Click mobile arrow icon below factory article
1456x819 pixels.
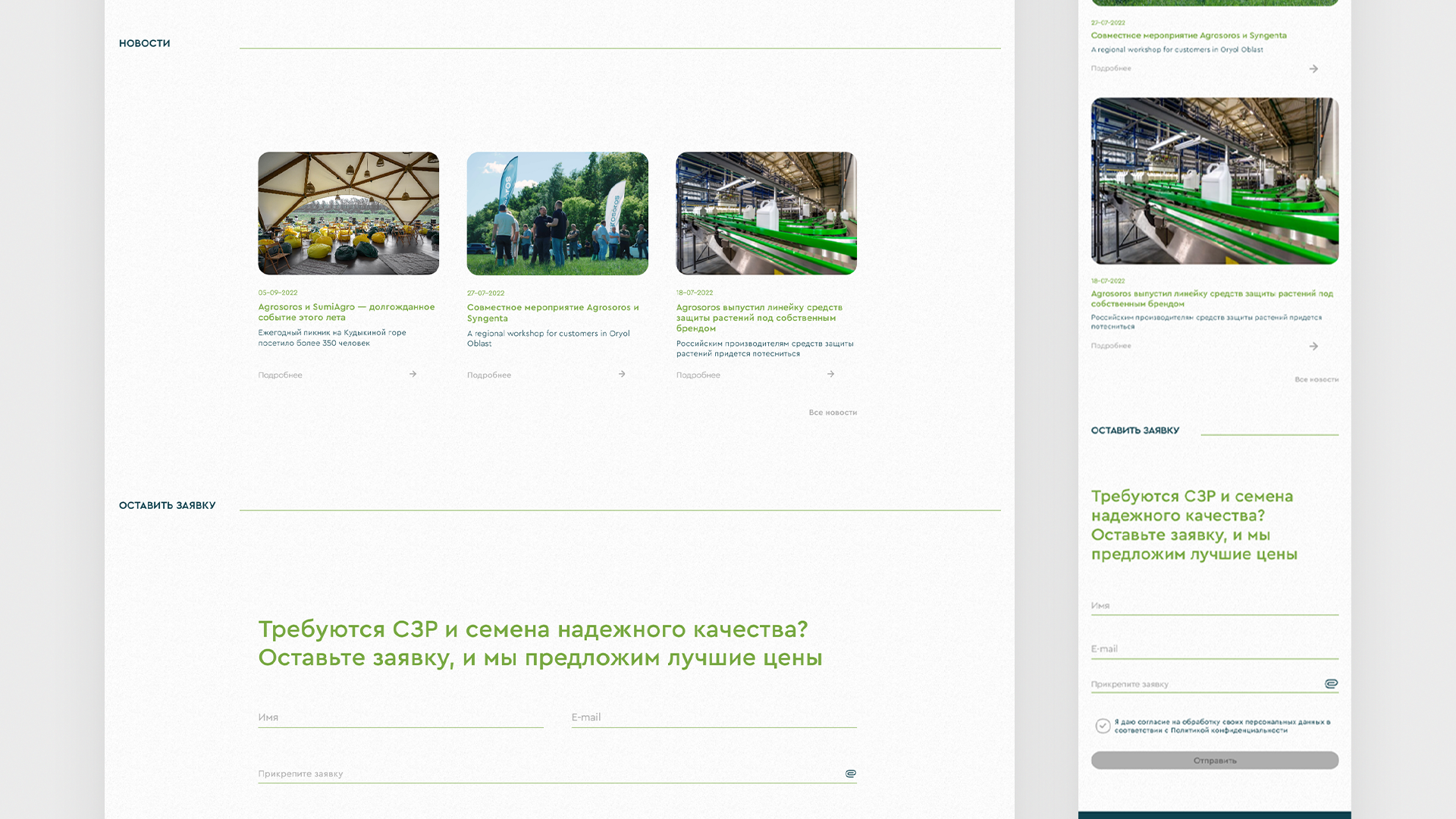pyautogui.click(x=1313, y=347)
